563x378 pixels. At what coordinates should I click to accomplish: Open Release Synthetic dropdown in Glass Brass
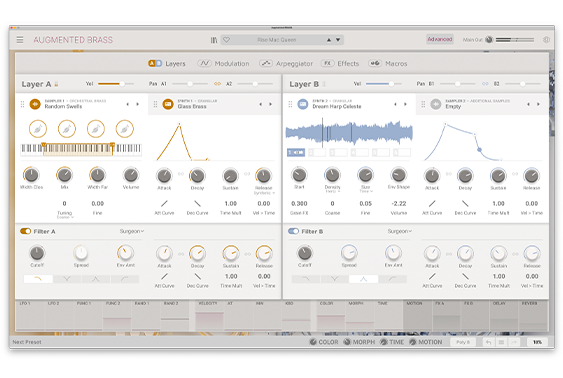coord(264,193)
